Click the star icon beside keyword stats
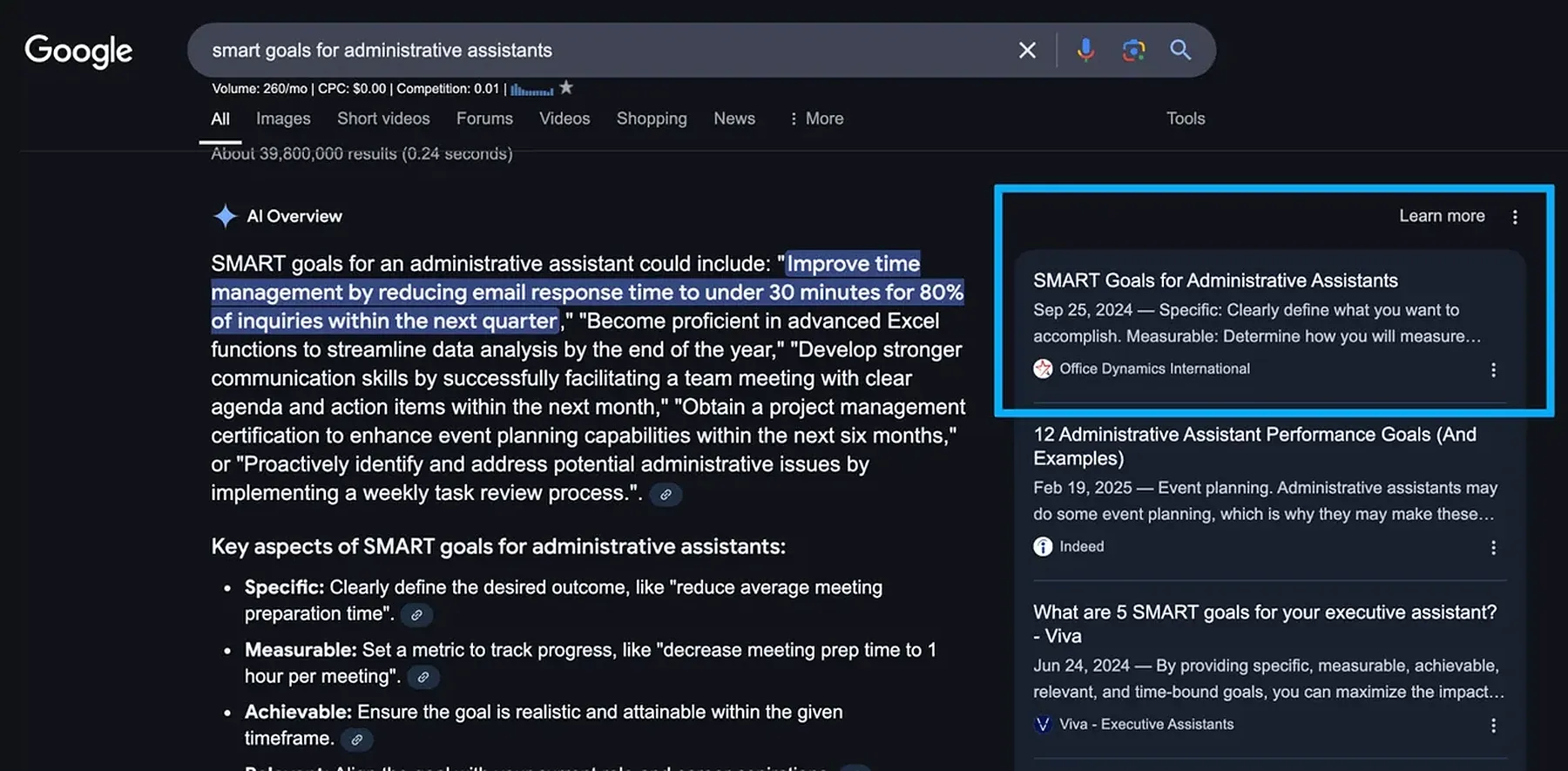Image resolution: width=1568 pixels, height=771 pixels. tap(566, 87)
